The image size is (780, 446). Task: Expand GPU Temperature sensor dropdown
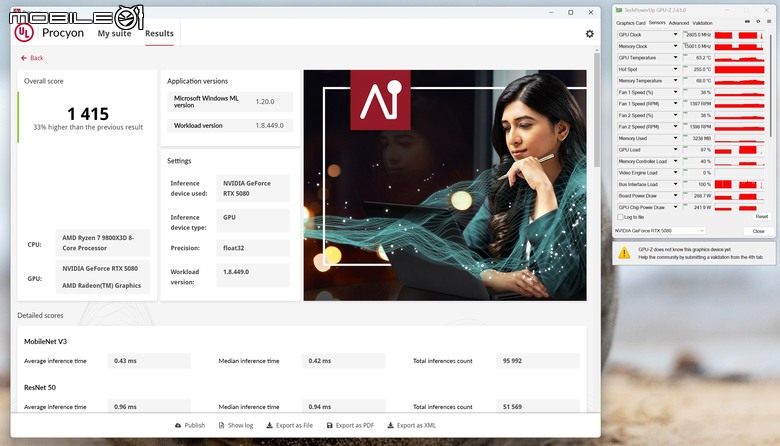675,58
